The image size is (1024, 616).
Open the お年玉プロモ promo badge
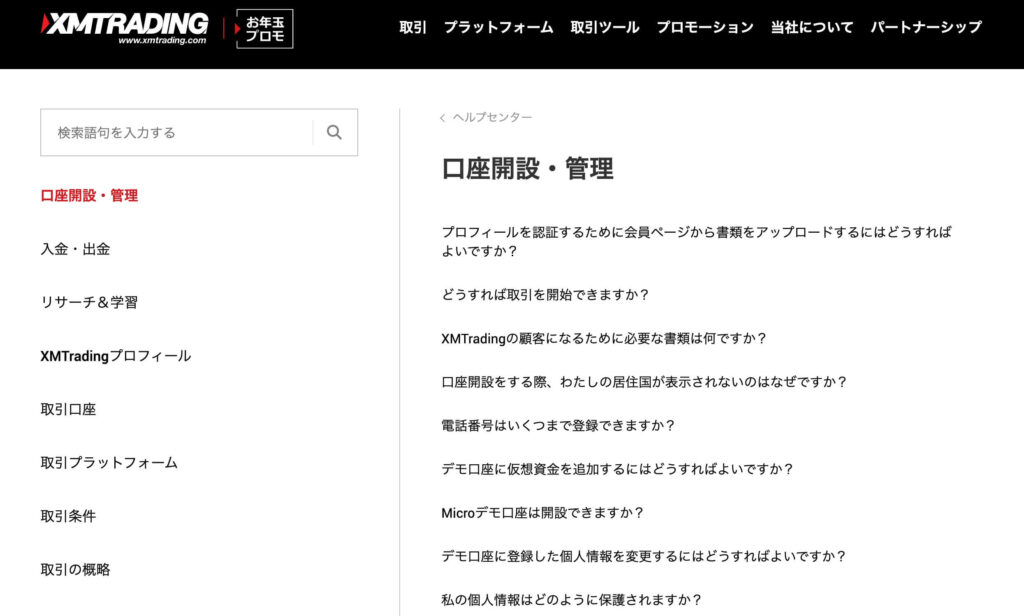pos(265,29)
